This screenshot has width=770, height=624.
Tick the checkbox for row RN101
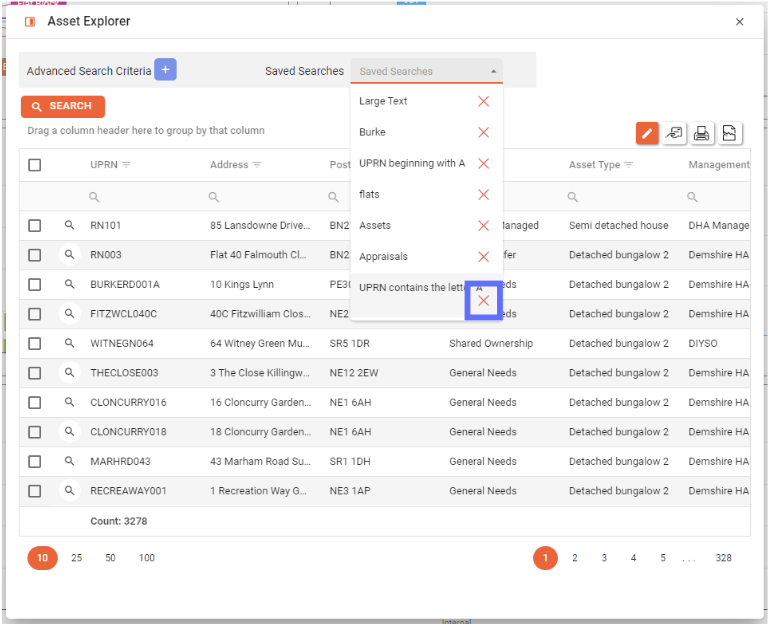pyautogui.click(x=35, y=226)
